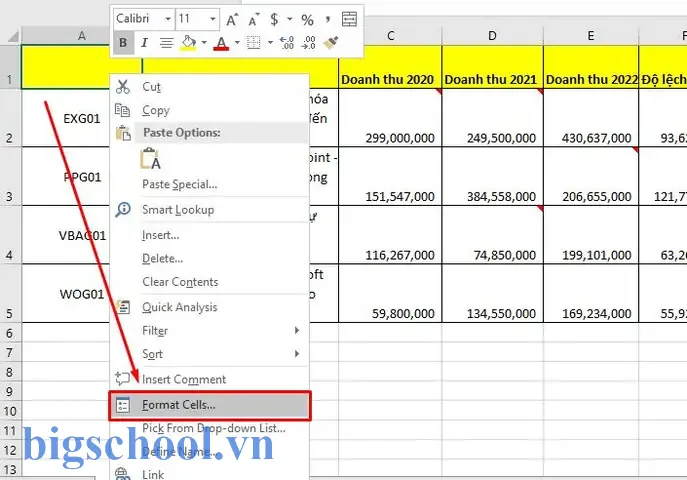The image size is (687, 480).
Task: Click the Quick Analysis icon
Action: (123, 307)
